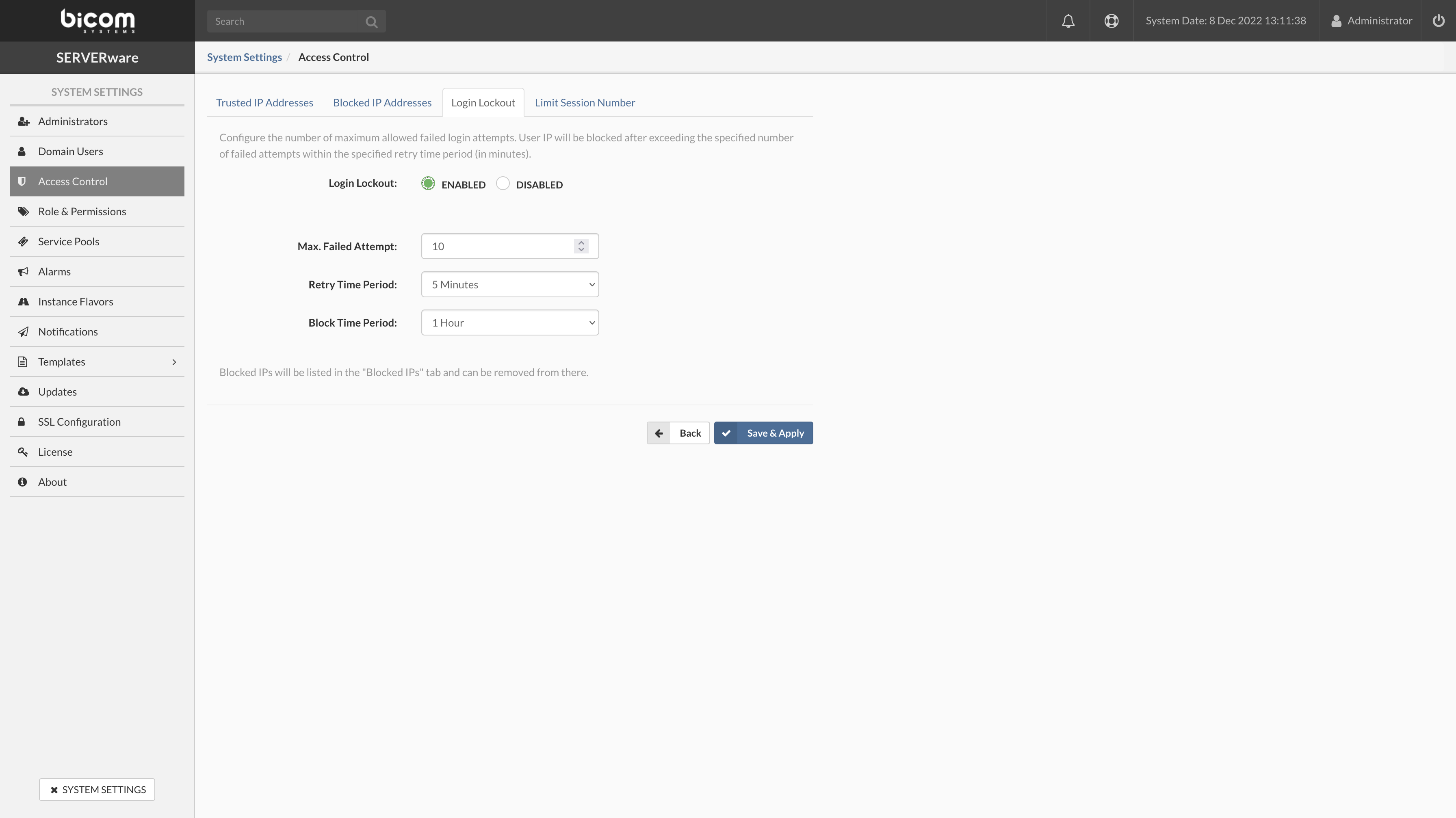Image resolution: width=1456 pixels, height=818 pixels.
Task: Increment Max. Failed Attempt using the stepper
Action: pos(581,243)
